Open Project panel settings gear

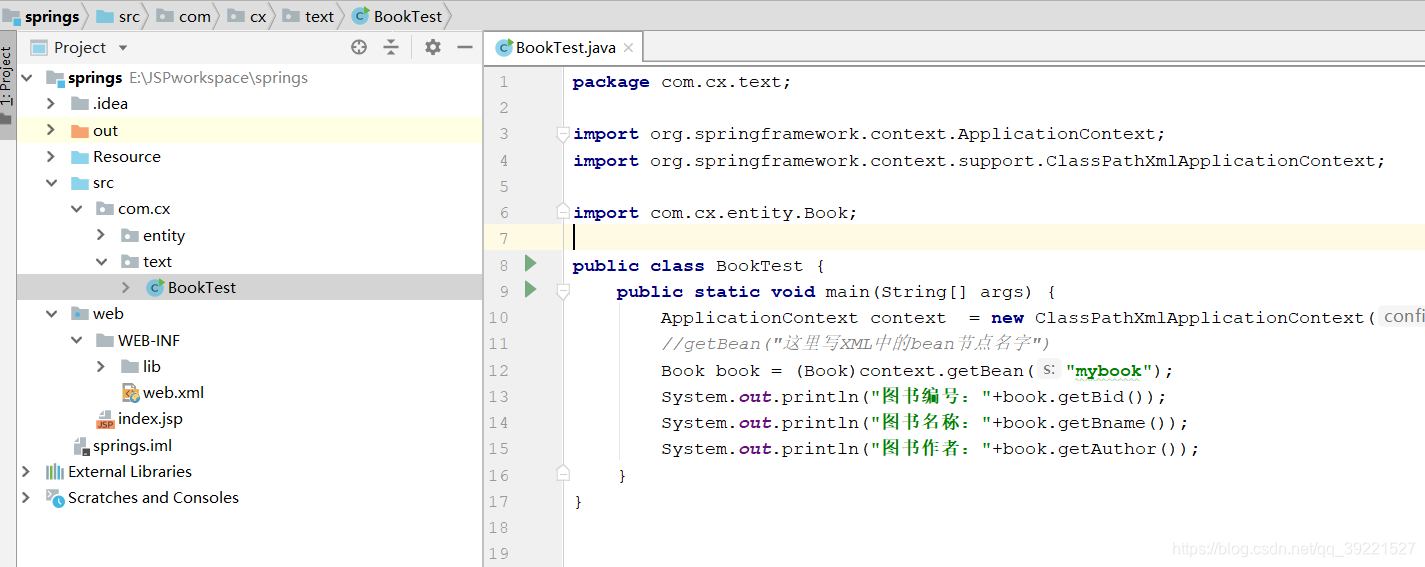coord(432,47)
